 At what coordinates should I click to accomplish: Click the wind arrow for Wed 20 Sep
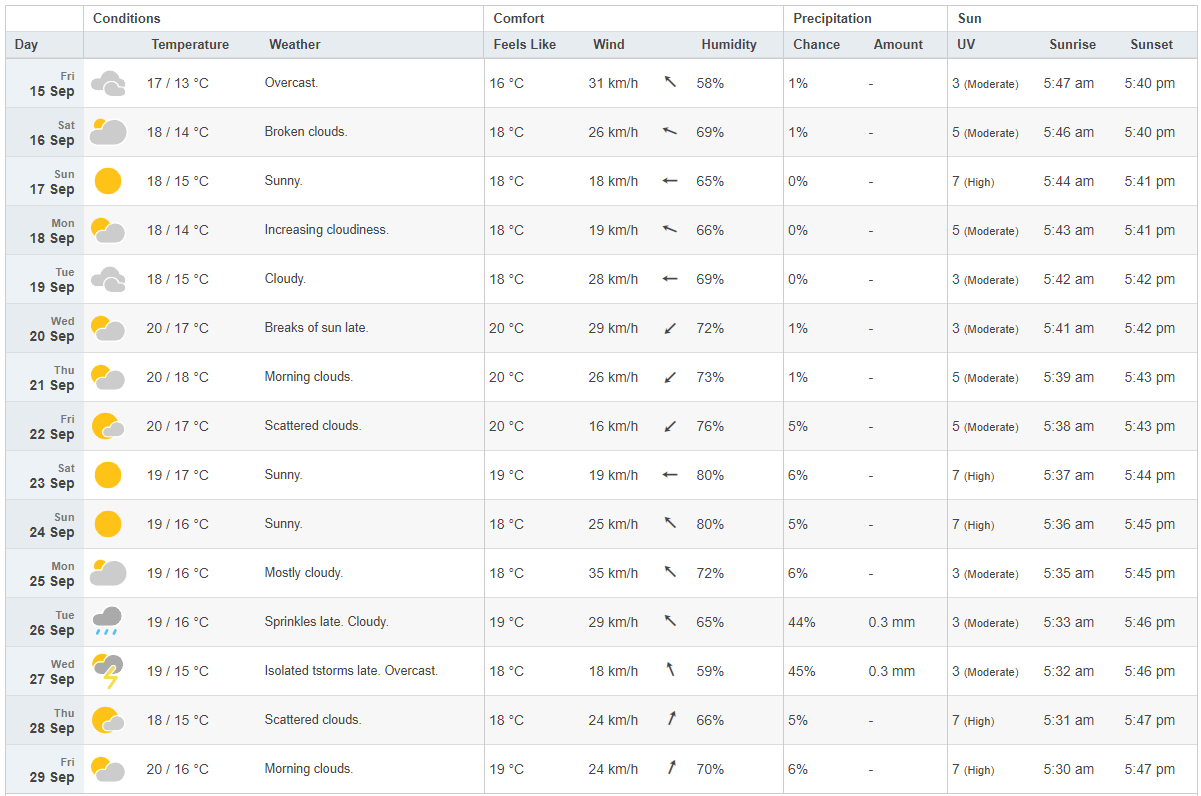[x=670, y=328]
